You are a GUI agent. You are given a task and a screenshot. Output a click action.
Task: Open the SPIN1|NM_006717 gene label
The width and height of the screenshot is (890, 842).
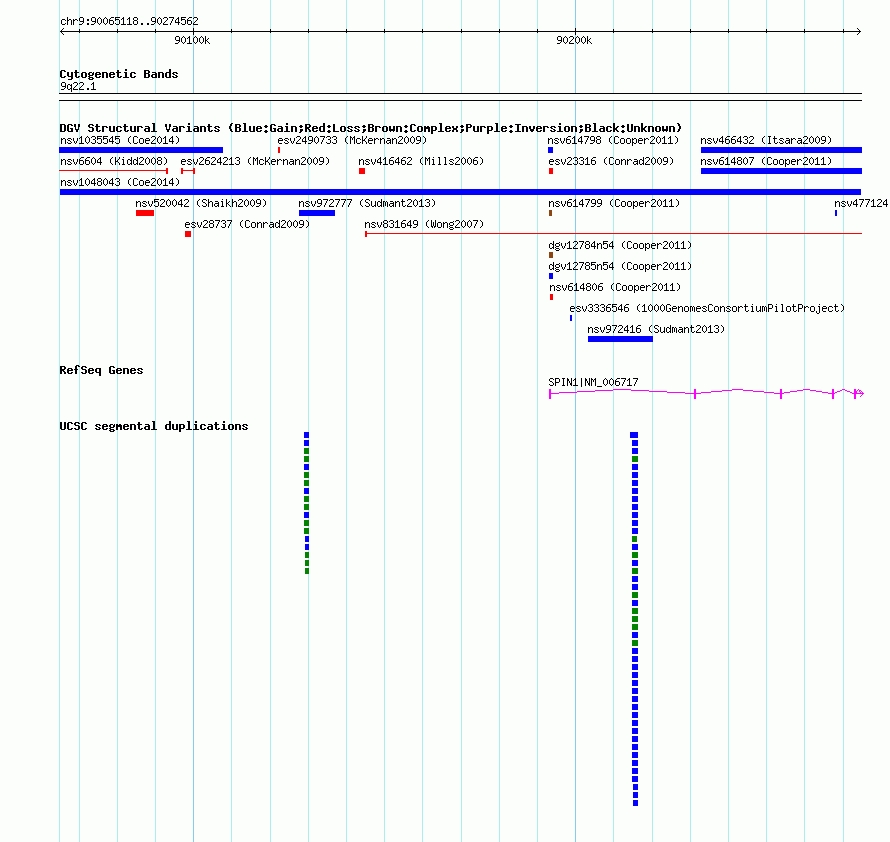coord(593,382)
